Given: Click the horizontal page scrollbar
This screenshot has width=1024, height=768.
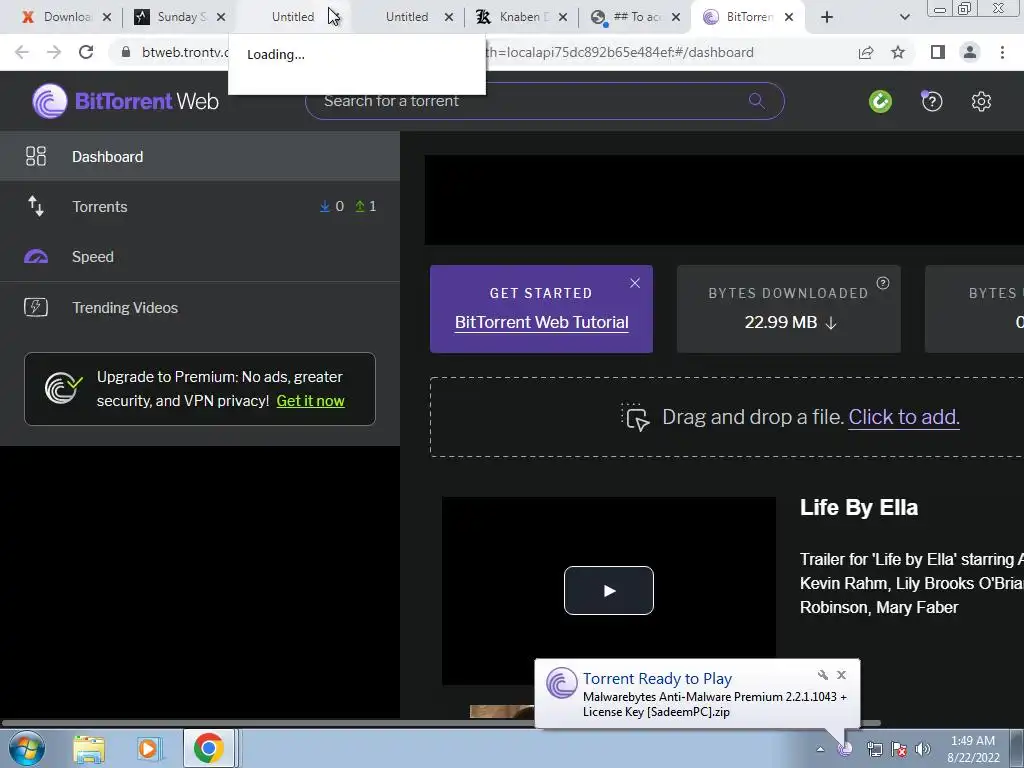Looking at the screenshot, I should pyautogui.click(x=441, y=723).
